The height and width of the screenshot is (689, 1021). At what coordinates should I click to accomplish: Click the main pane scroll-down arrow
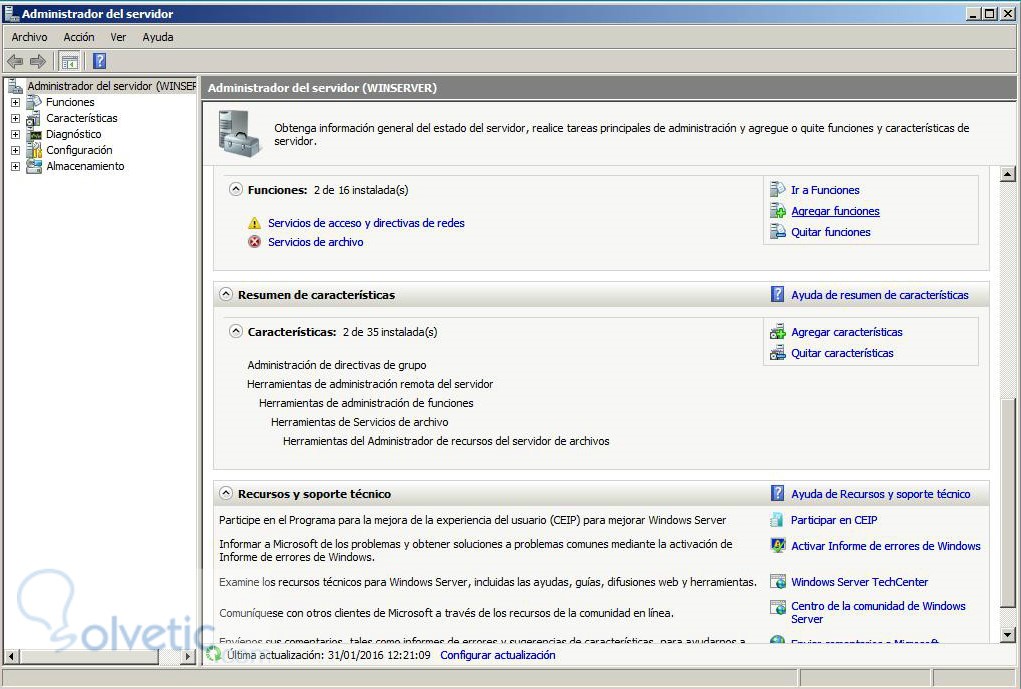click(1007, 634)
